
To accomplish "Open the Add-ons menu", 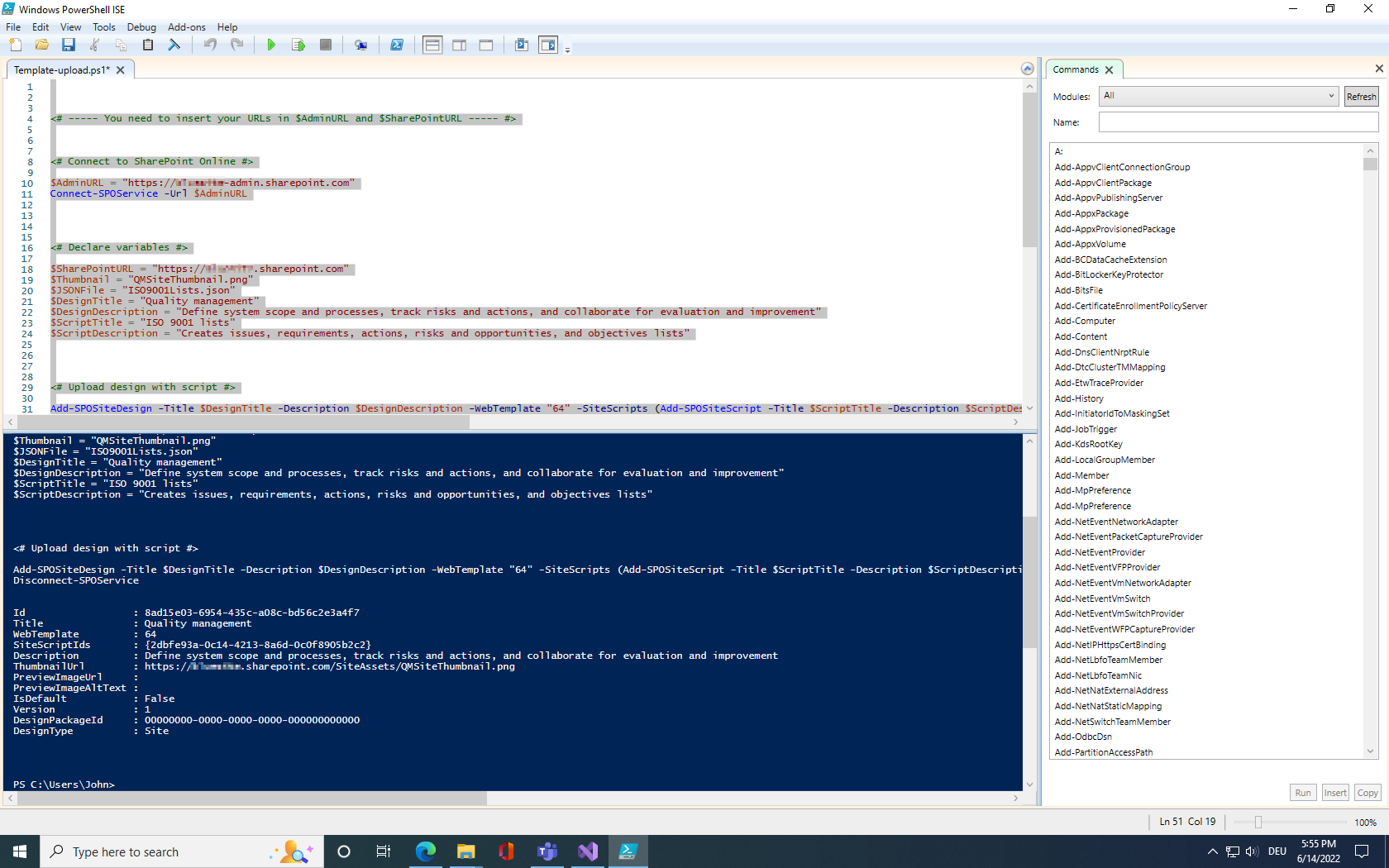I will coord(186,27).
